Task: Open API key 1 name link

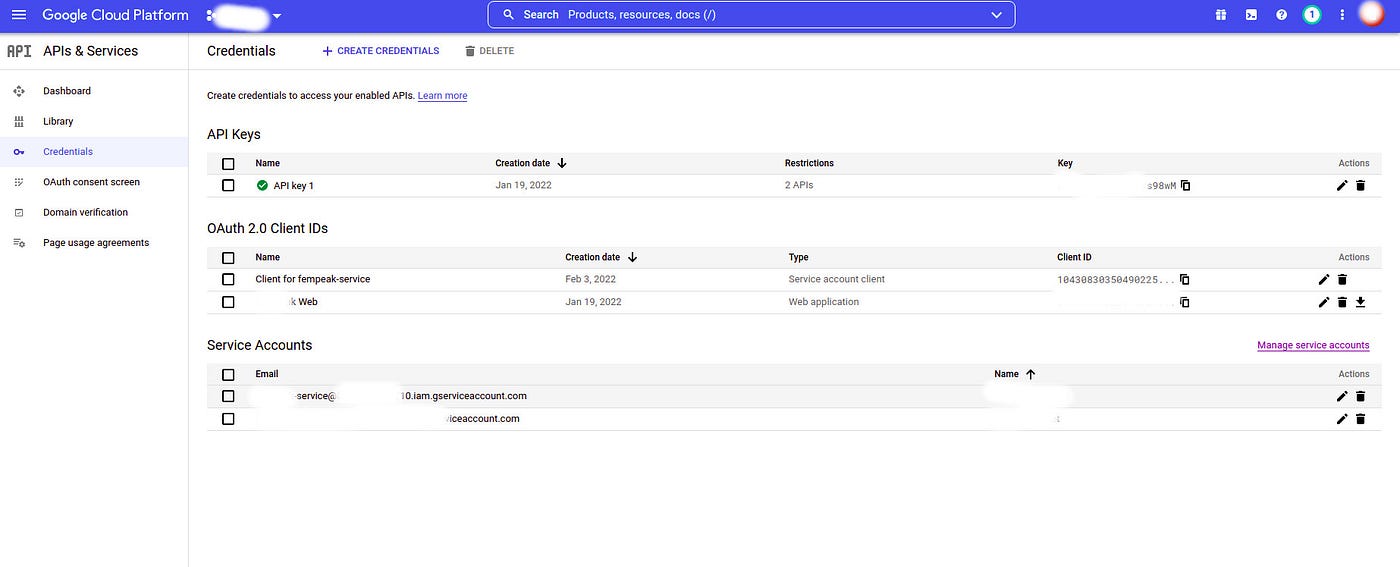Action: pyautogui.click(x=293, y=186)
